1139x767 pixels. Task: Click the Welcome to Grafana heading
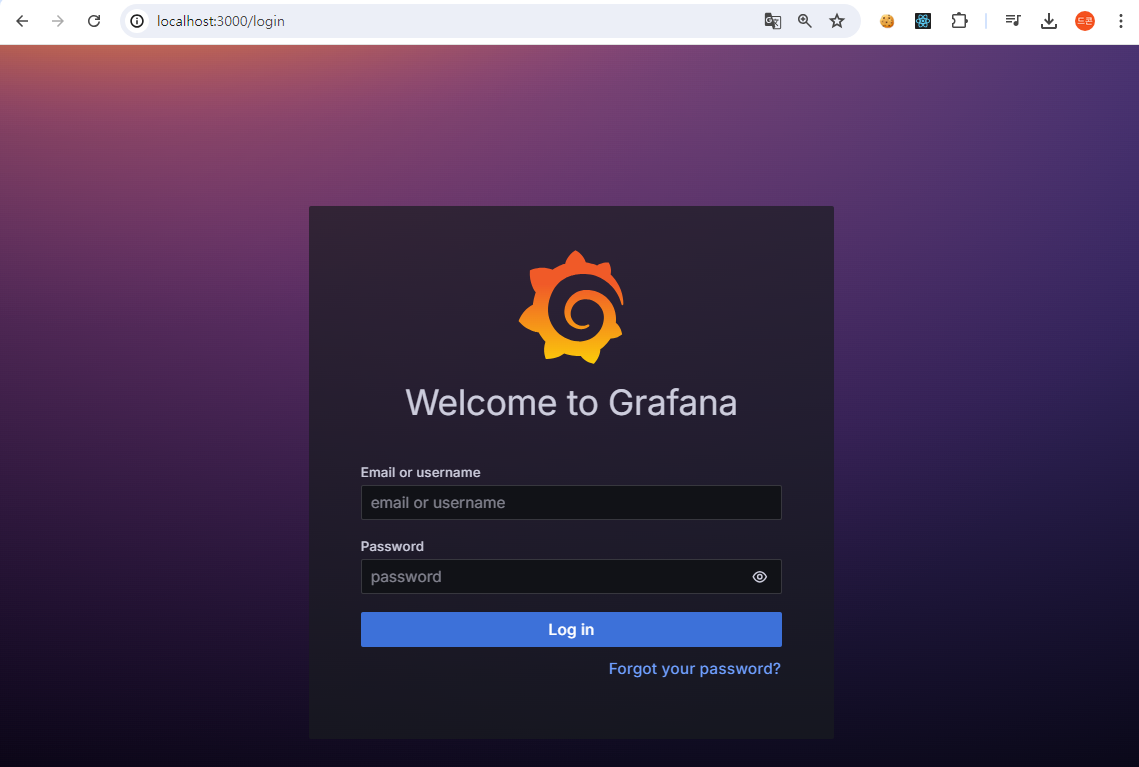click(x=571, y=402)
